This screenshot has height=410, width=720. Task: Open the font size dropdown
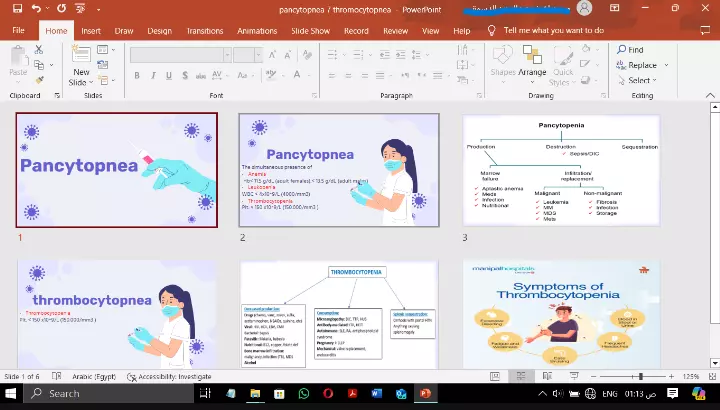tap(259, 55)
